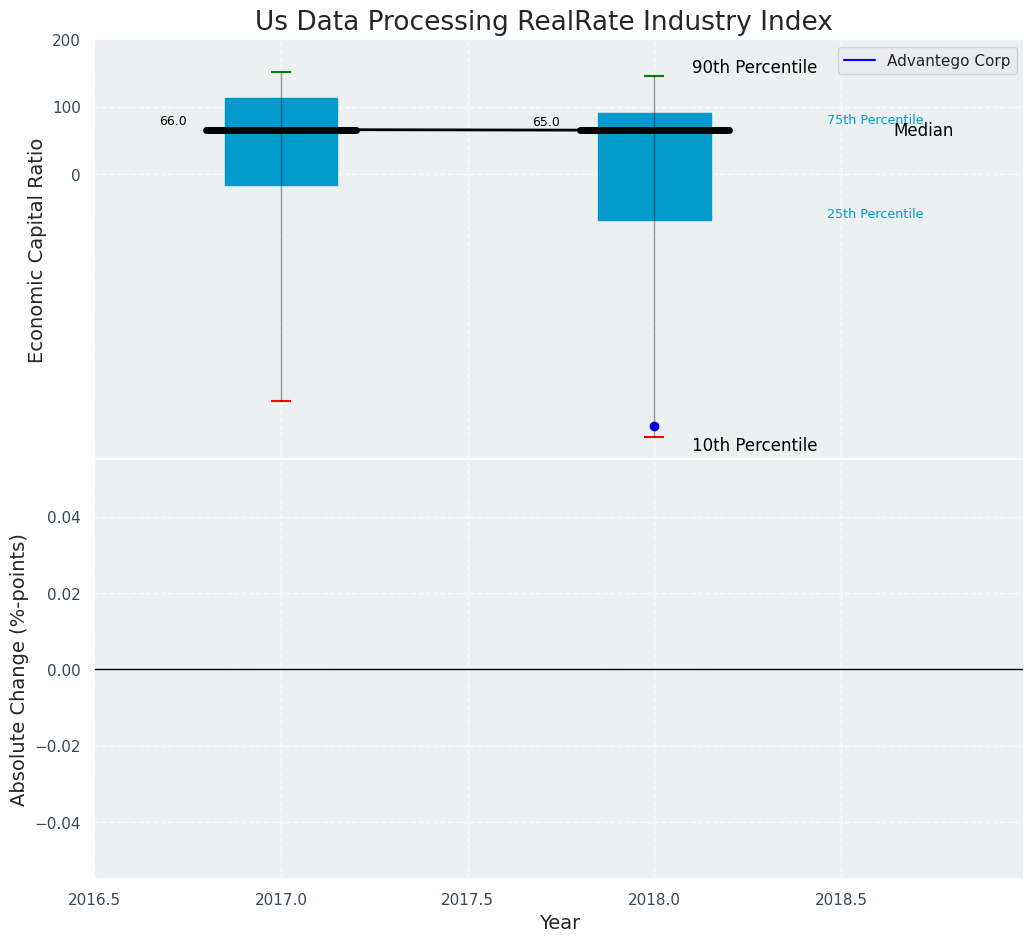Screen dimensions: 1034x942
Task: Click the 75th Percentile label
Action: click(x=874, y=120)
